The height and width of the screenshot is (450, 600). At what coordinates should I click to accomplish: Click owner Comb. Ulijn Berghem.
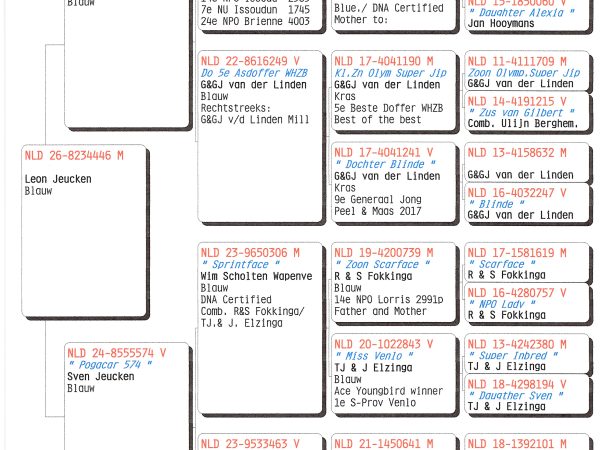point(523,124)
